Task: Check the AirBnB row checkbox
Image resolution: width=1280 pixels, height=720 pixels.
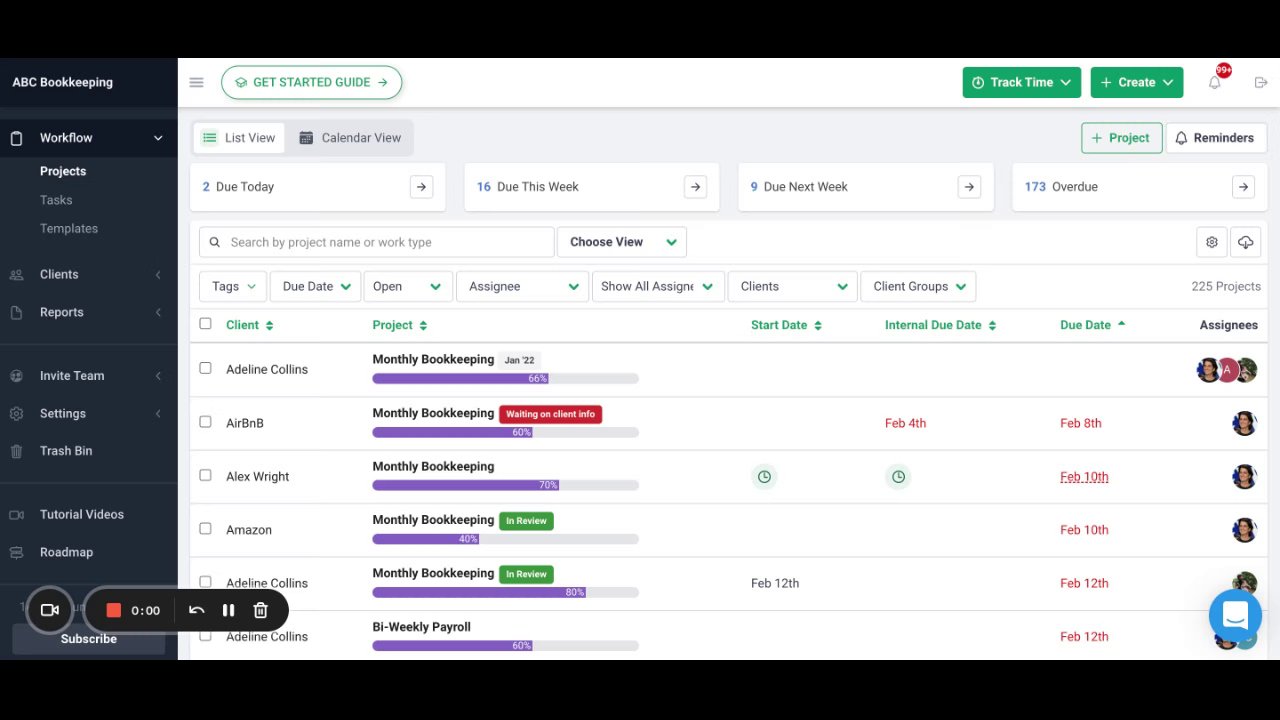Action: pyautogui.click(x=205, y=422)
